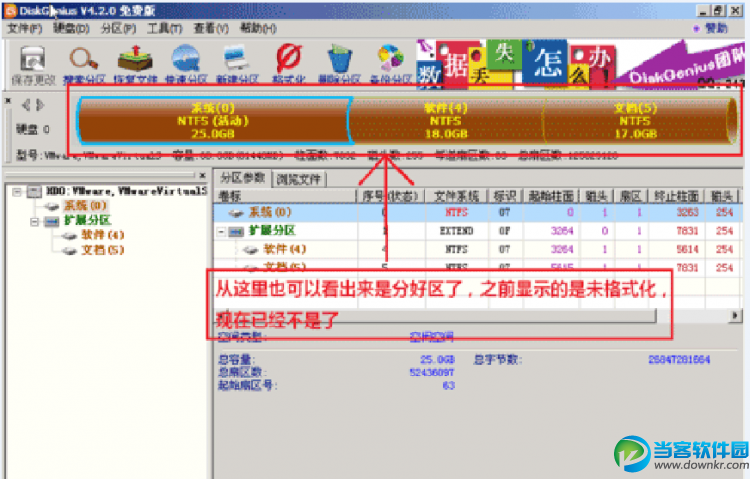Viewport: 750px width, 479px height.
Task: Collapse the HD0 VMware disk tree node
Action: point(17,192)
